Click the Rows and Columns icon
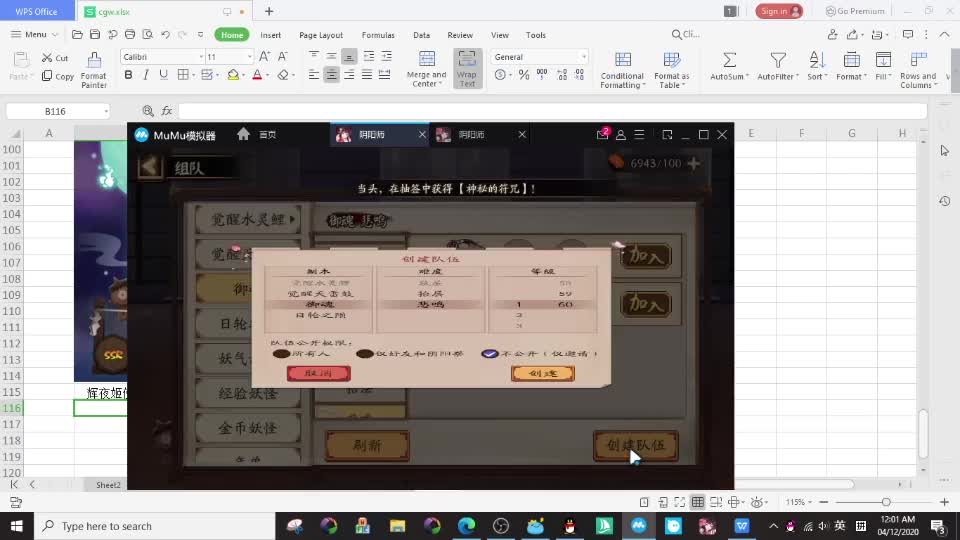The height and width of the screenshot is (540, 960). [x=918, y=60]
